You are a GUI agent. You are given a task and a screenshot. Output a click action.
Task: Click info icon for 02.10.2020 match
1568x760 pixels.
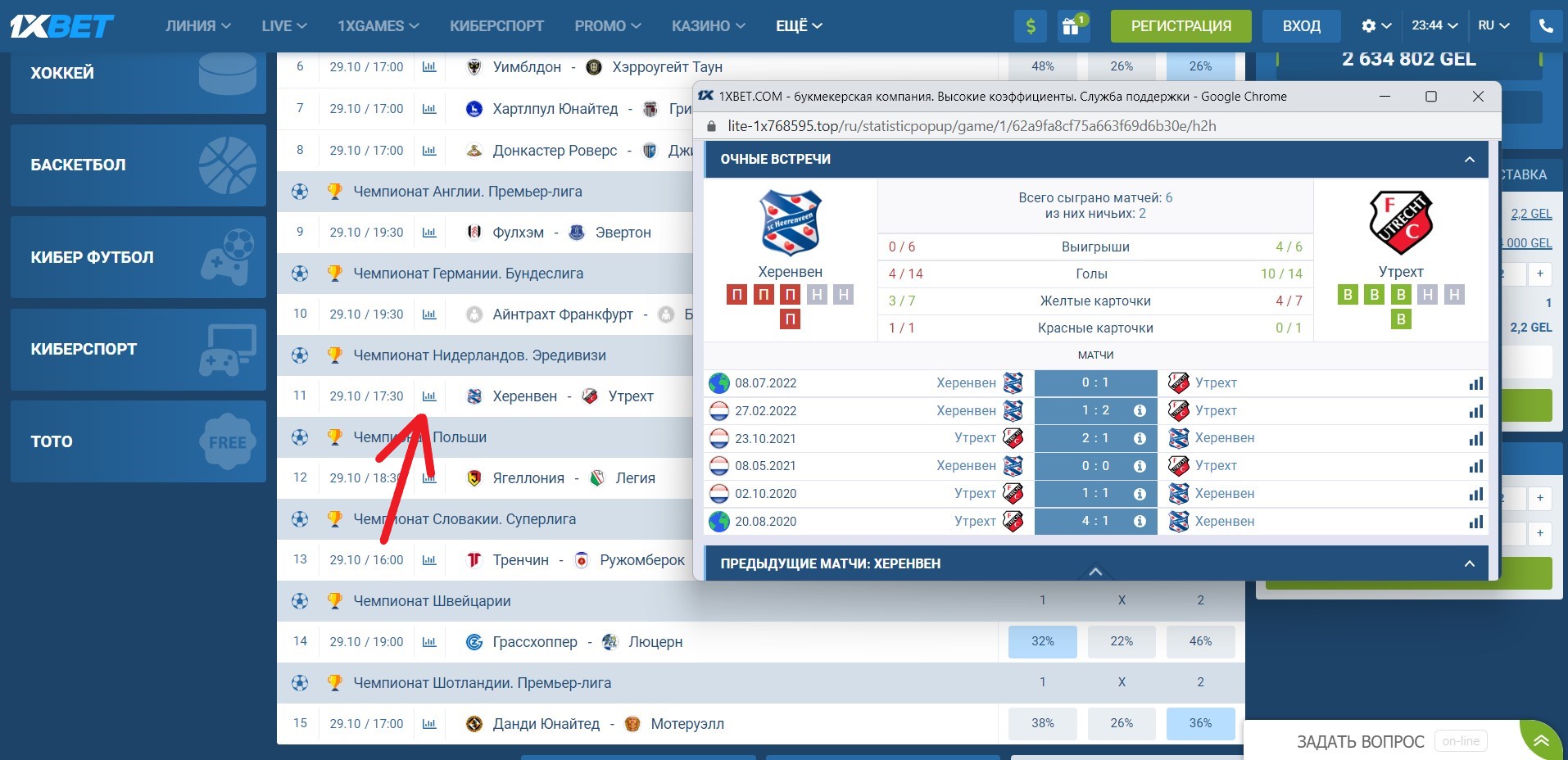[1140, 494]
